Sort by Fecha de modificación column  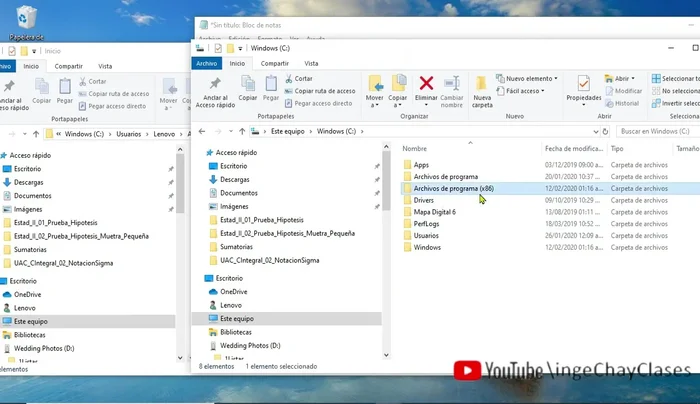(574, 149)
